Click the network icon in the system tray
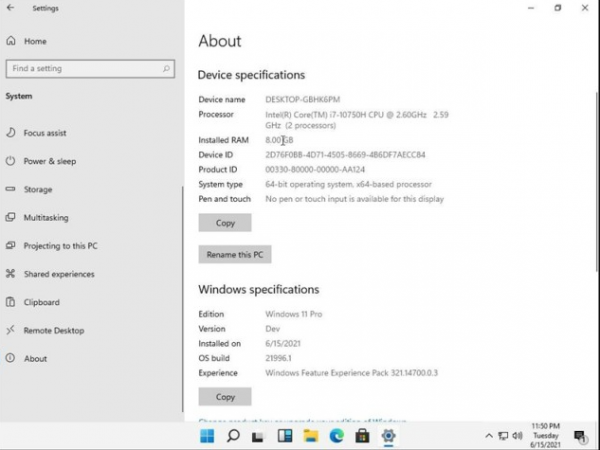Viewport: 600px width, 450px height. click(503, 435)
